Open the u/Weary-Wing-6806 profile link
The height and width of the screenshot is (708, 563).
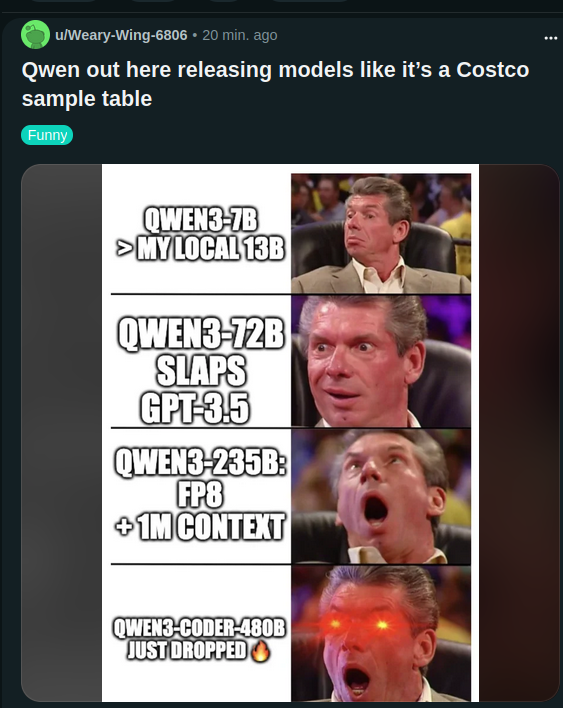(121, 35)
